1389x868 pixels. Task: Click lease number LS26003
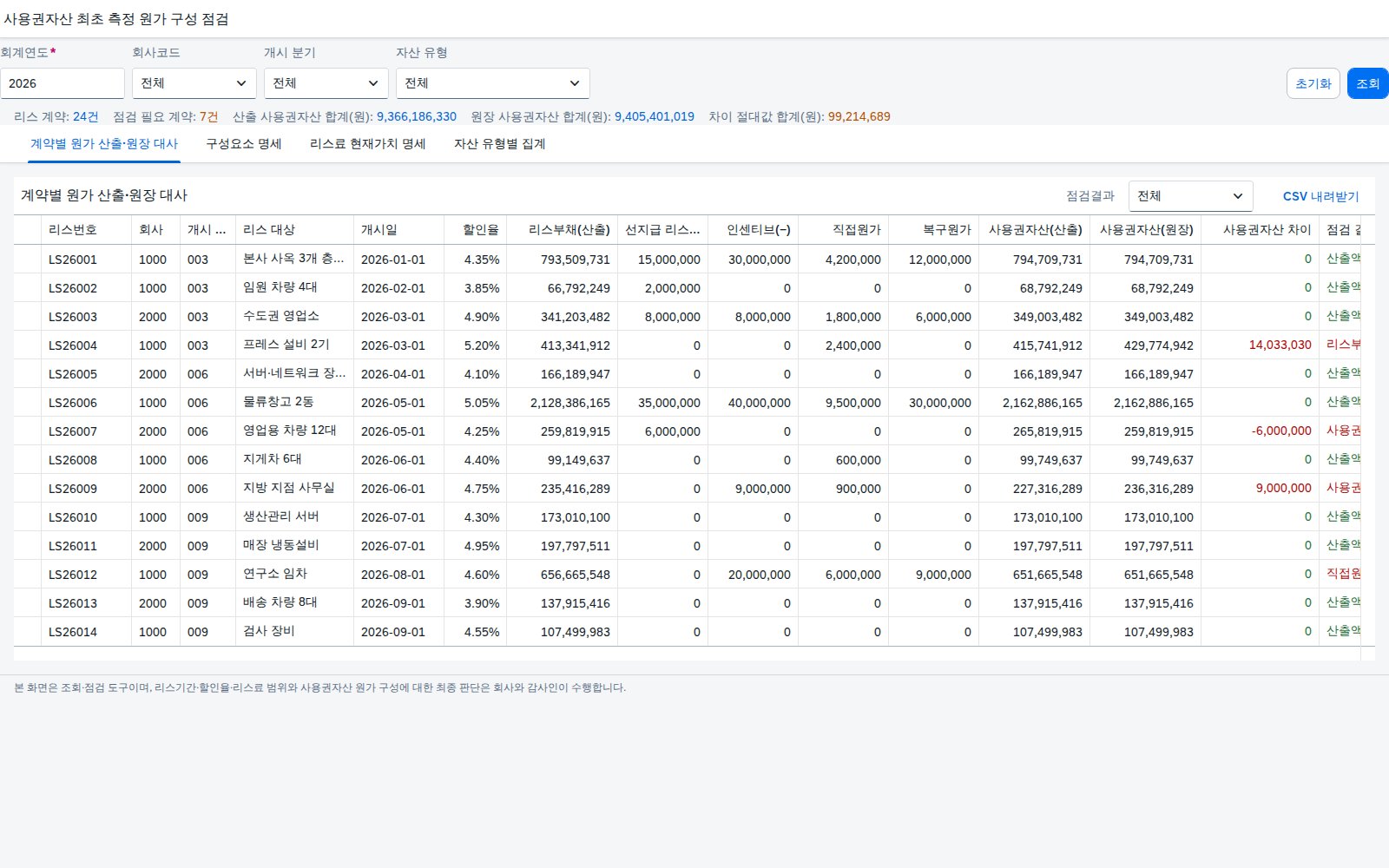click(x=73, y=317)
